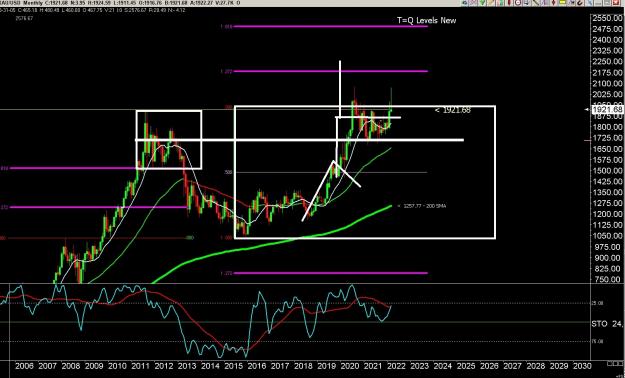The width and height of the screenshot is (625, 378).
Task: Click the 2011 year on time axis
Action: tap(140, 366)
